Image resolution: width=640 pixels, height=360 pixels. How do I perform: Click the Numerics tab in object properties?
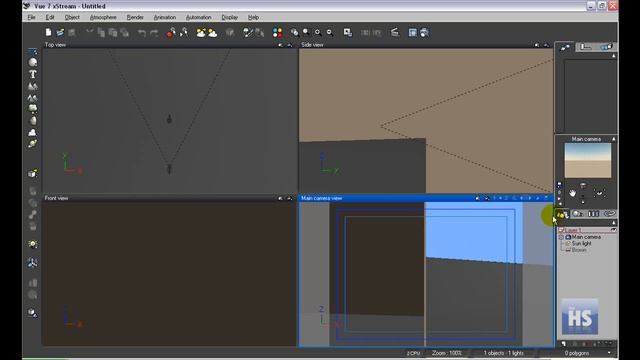click(586, 47)
